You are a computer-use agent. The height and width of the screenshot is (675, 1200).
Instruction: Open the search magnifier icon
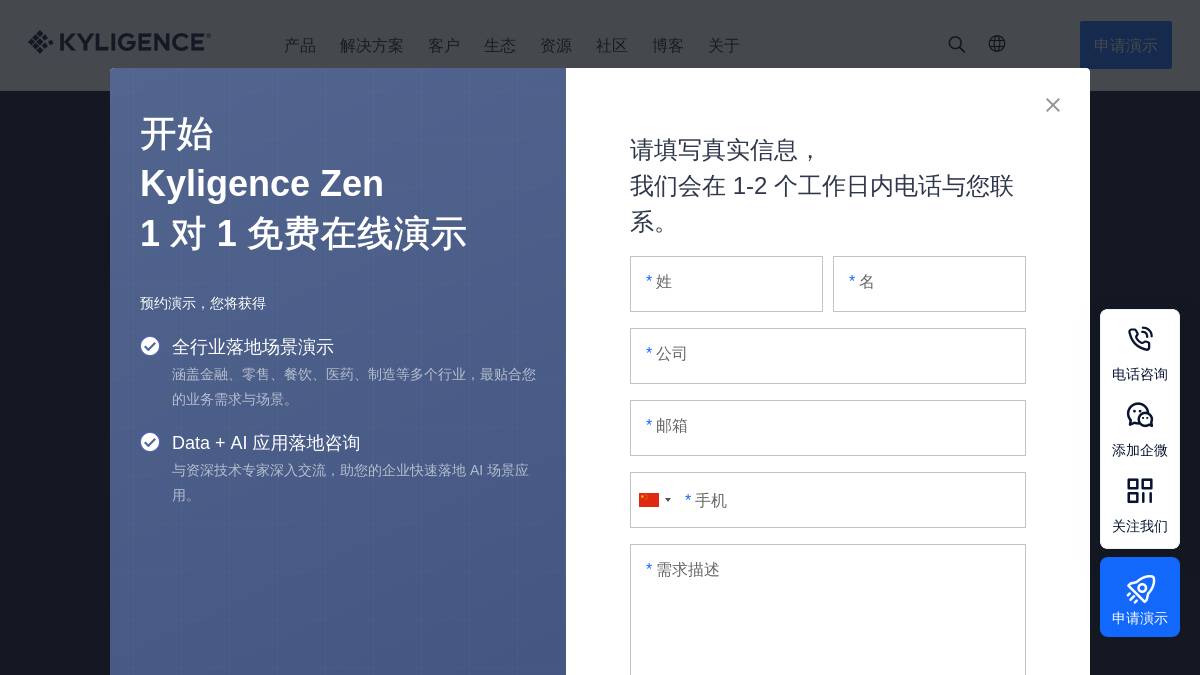point(957,44)
